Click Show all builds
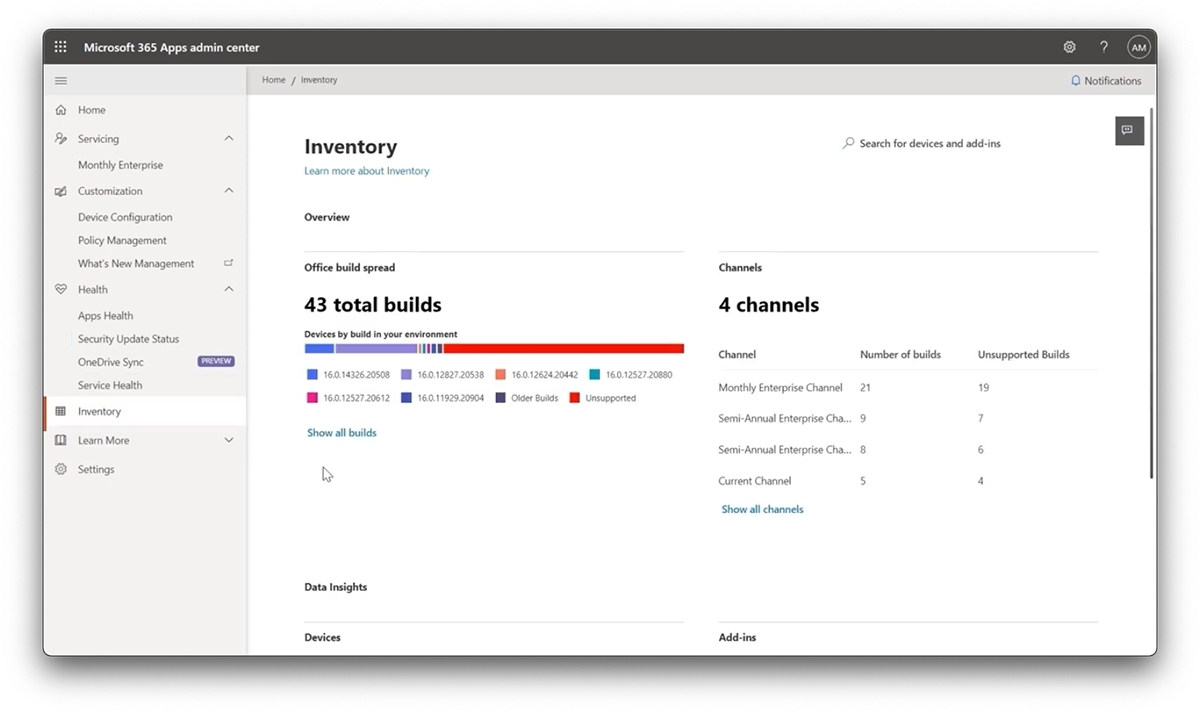Viewport: 1200px width, 713px height. point(342,433)
